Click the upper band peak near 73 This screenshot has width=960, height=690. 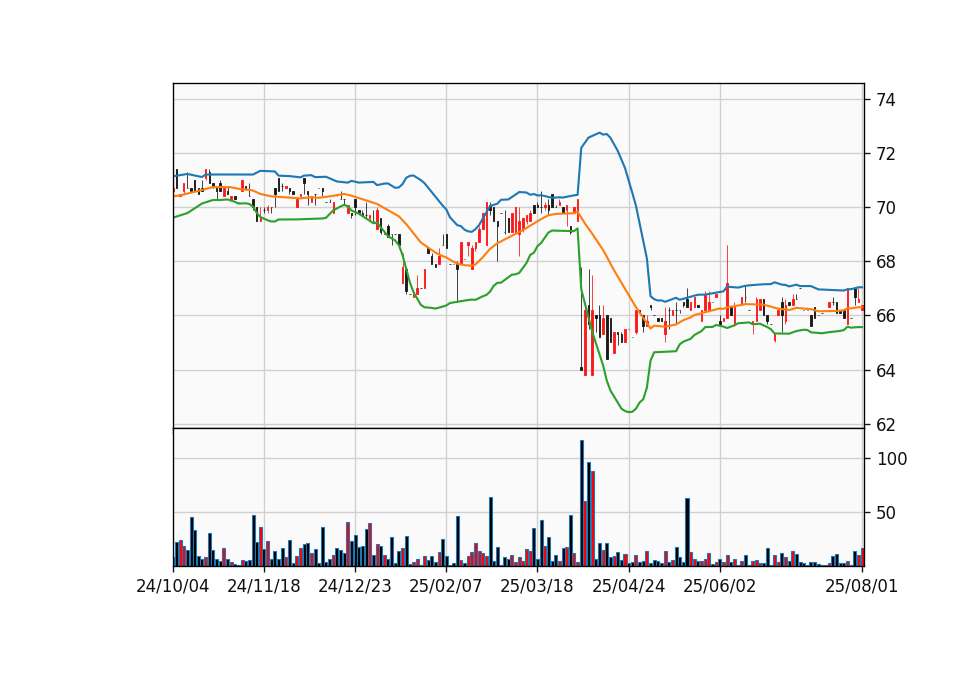601,133
